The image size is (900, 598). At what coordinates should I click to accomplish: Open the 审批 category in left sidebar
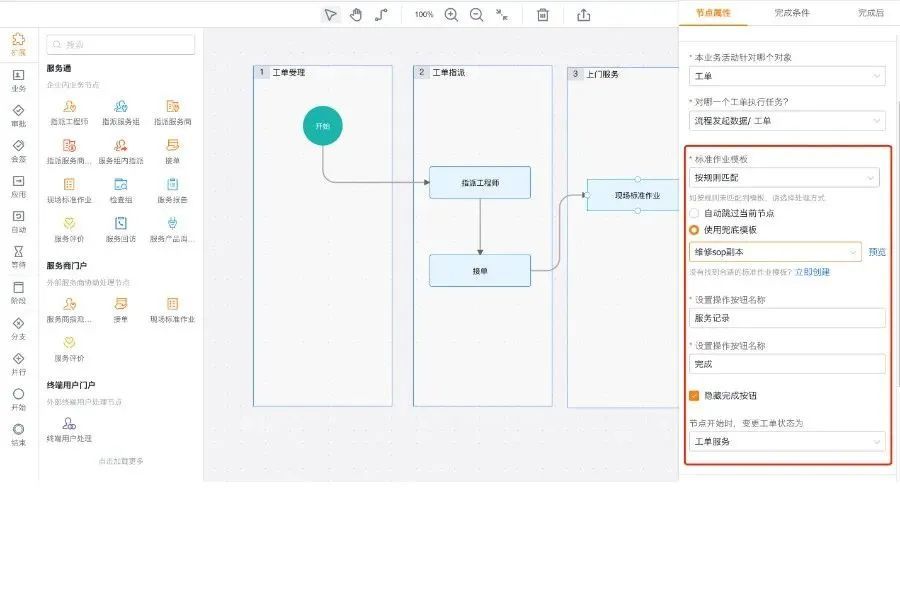(18, 115)
